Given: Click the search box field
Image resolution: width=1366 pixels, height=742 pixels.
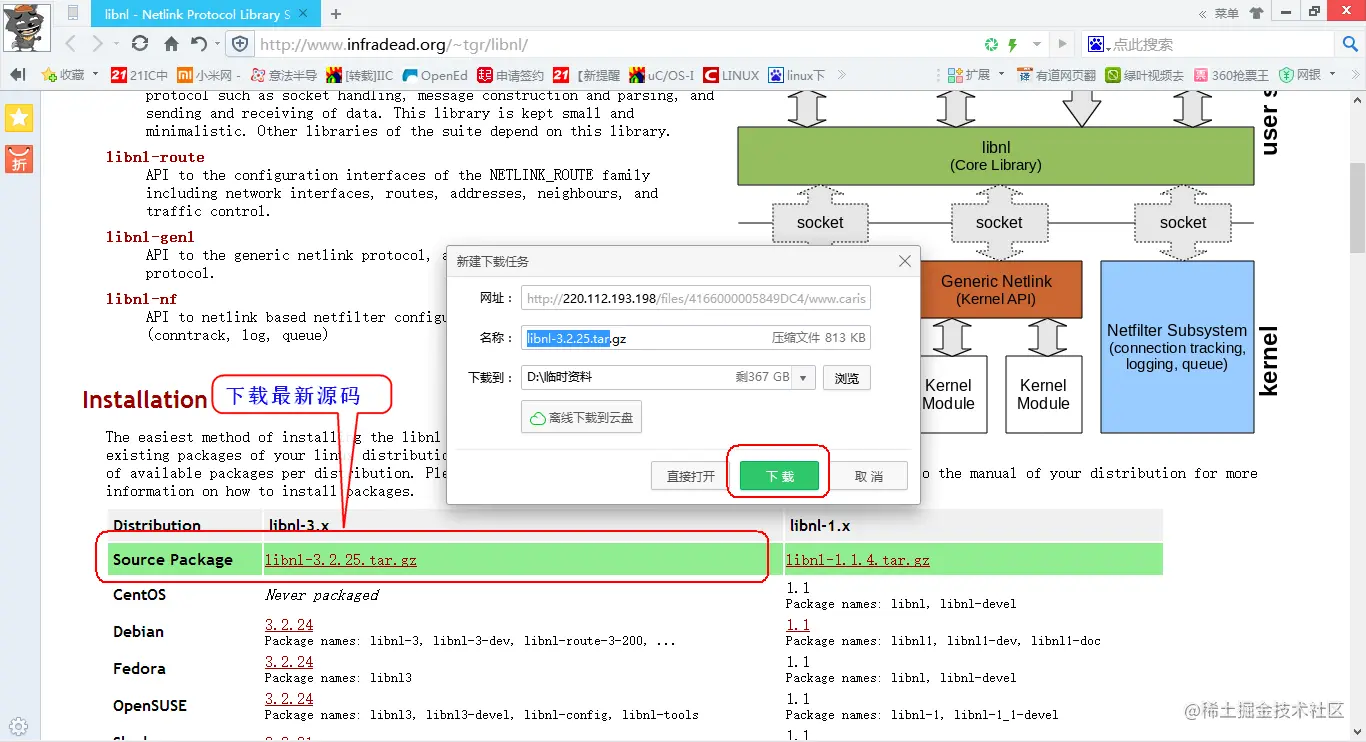Looking at the screenshot, I should pos(1220,44).
